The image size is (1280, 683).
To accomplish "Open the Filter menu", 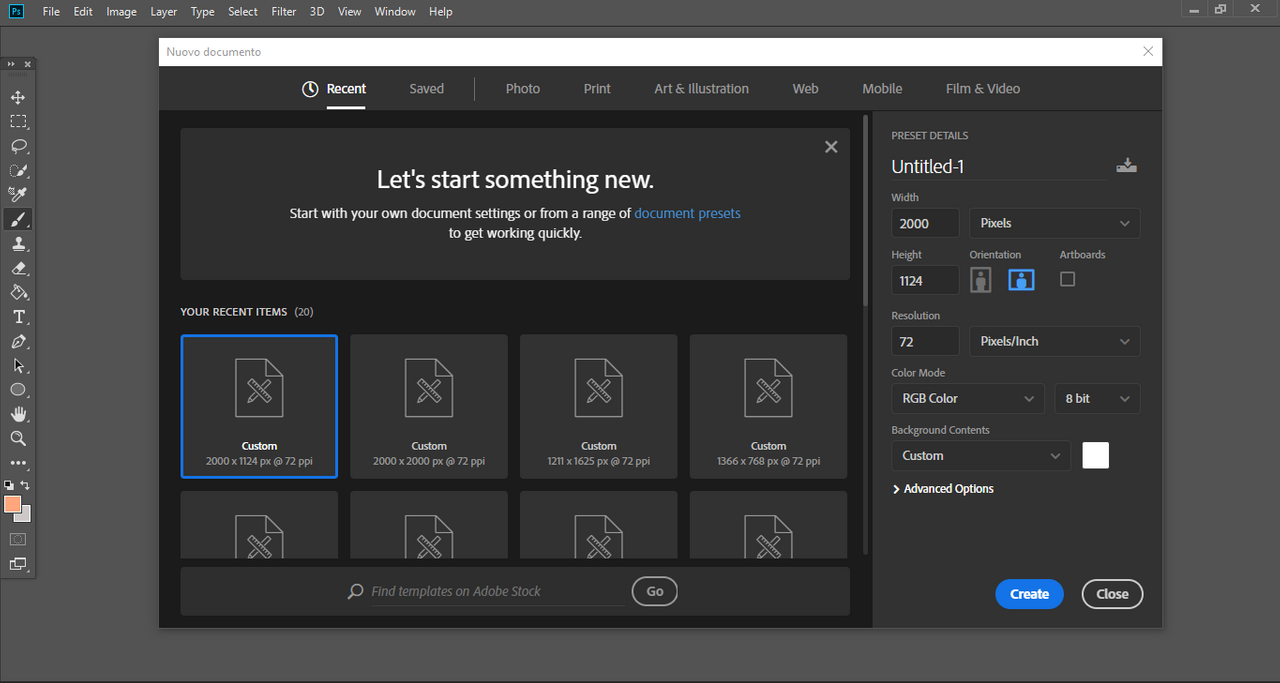I will [x=284, y=12].
